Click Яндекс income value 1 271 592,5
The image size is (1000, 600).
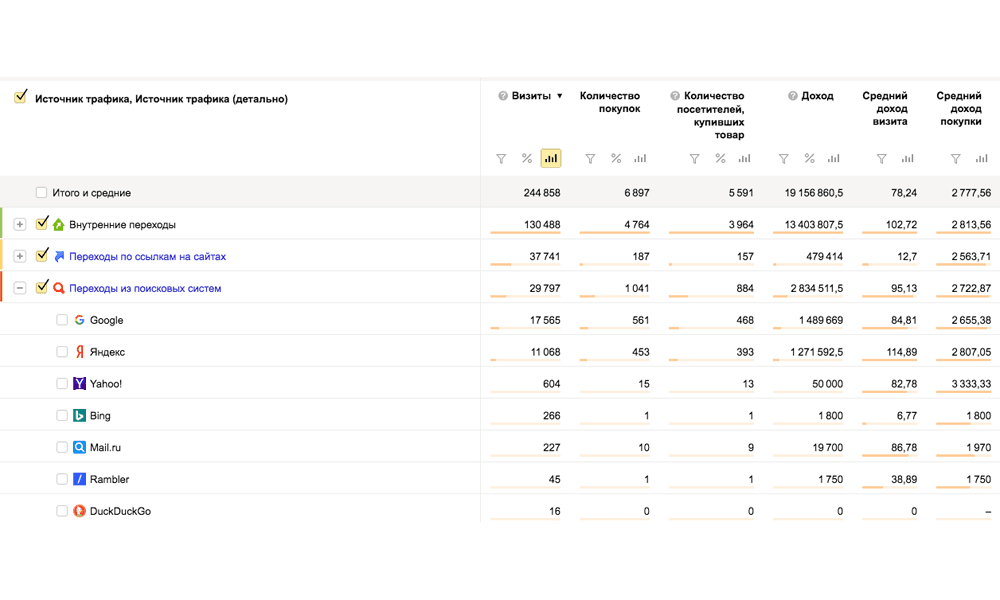click(x=816, y=352)
